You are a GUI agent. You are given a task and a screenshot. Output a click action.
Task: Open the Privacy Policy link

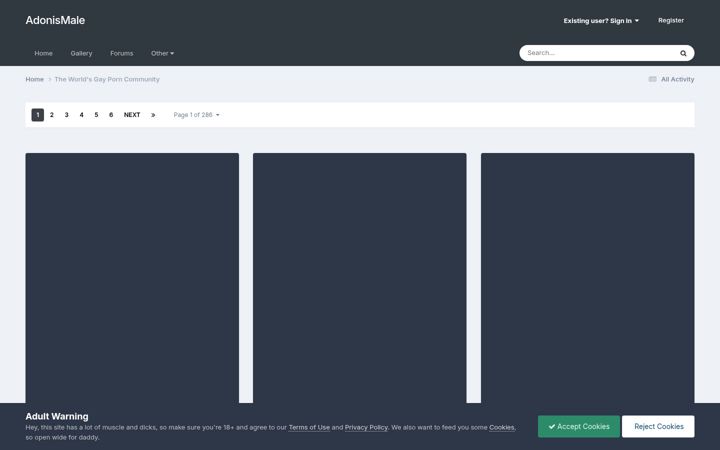[x=366, y=428]
